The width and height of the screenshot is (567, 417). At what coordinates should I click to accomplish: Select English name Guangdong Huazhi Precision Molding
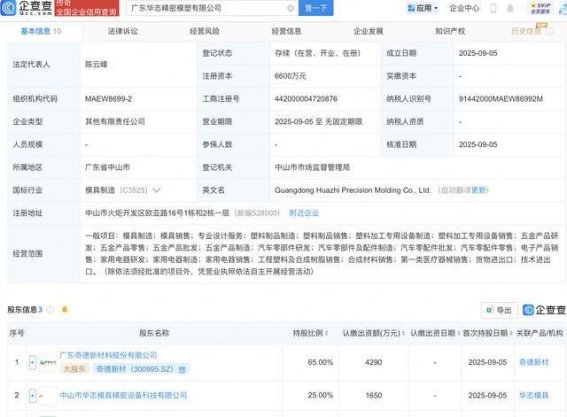[x=353, y=190]
